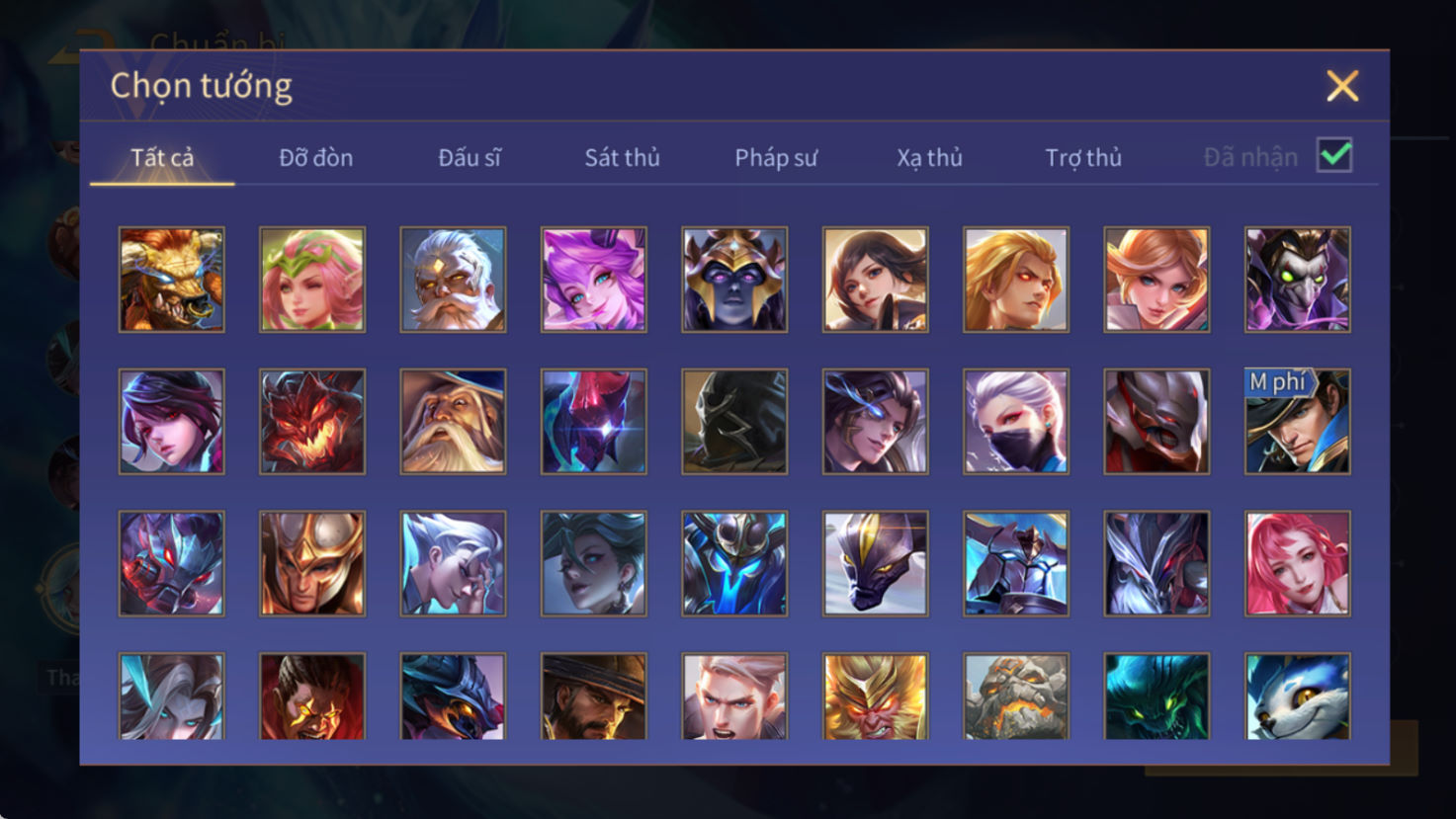
Task: Select the blue-white raccoon hero portrait
Action: pyautogui.click(x=1298, y=696)
